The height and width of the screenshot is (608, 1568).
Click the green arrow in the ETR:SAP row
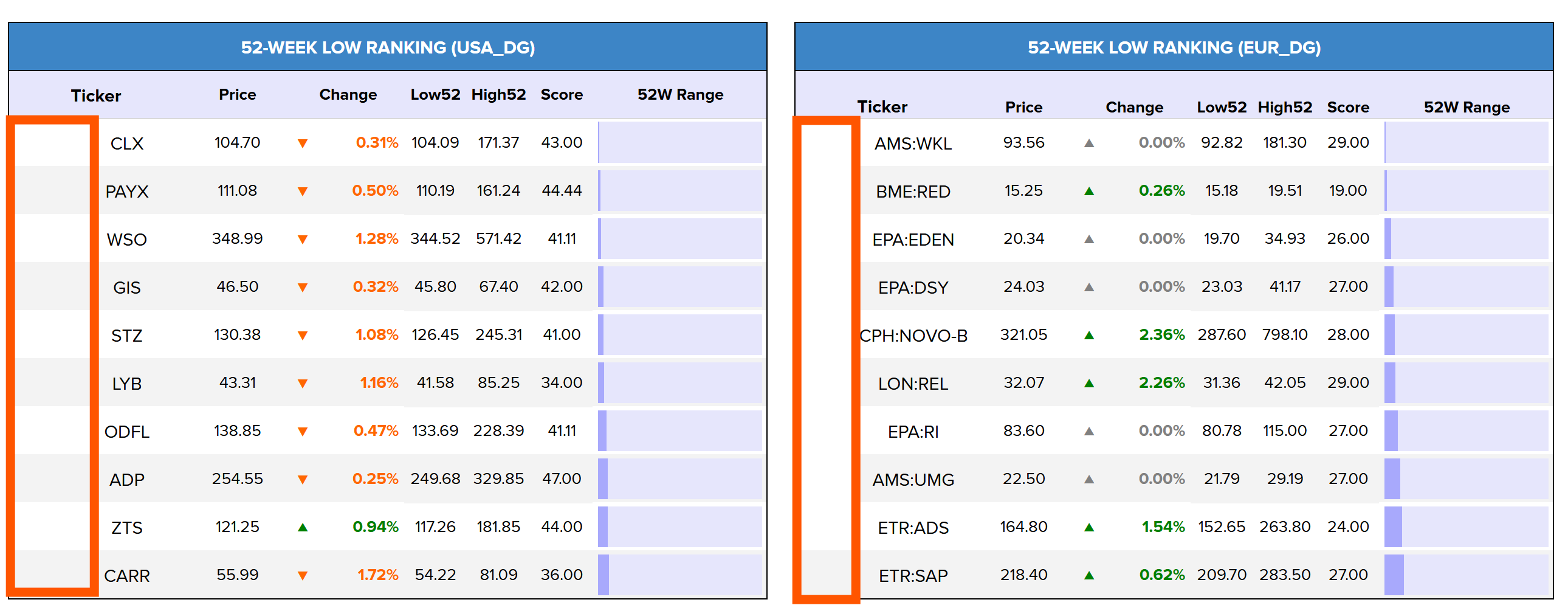[1089, 576]
